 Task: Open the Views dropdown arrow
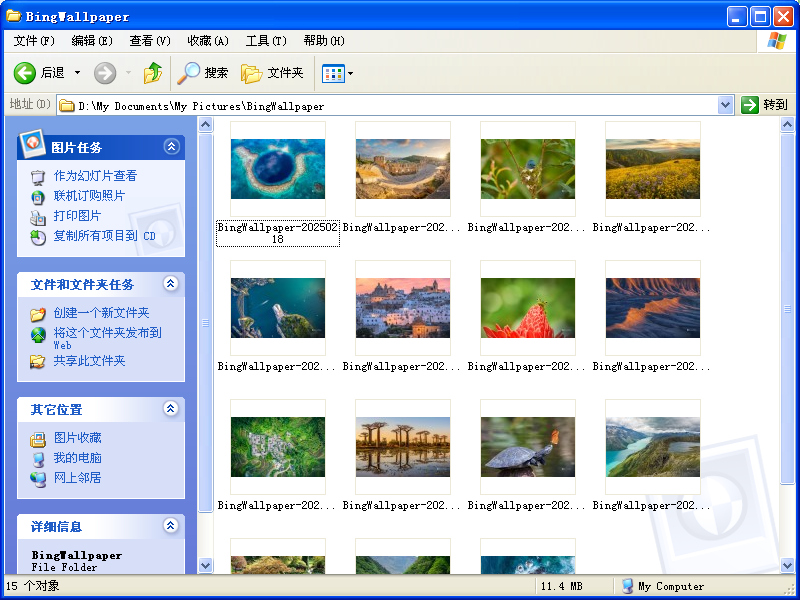[x=351, y=73]
